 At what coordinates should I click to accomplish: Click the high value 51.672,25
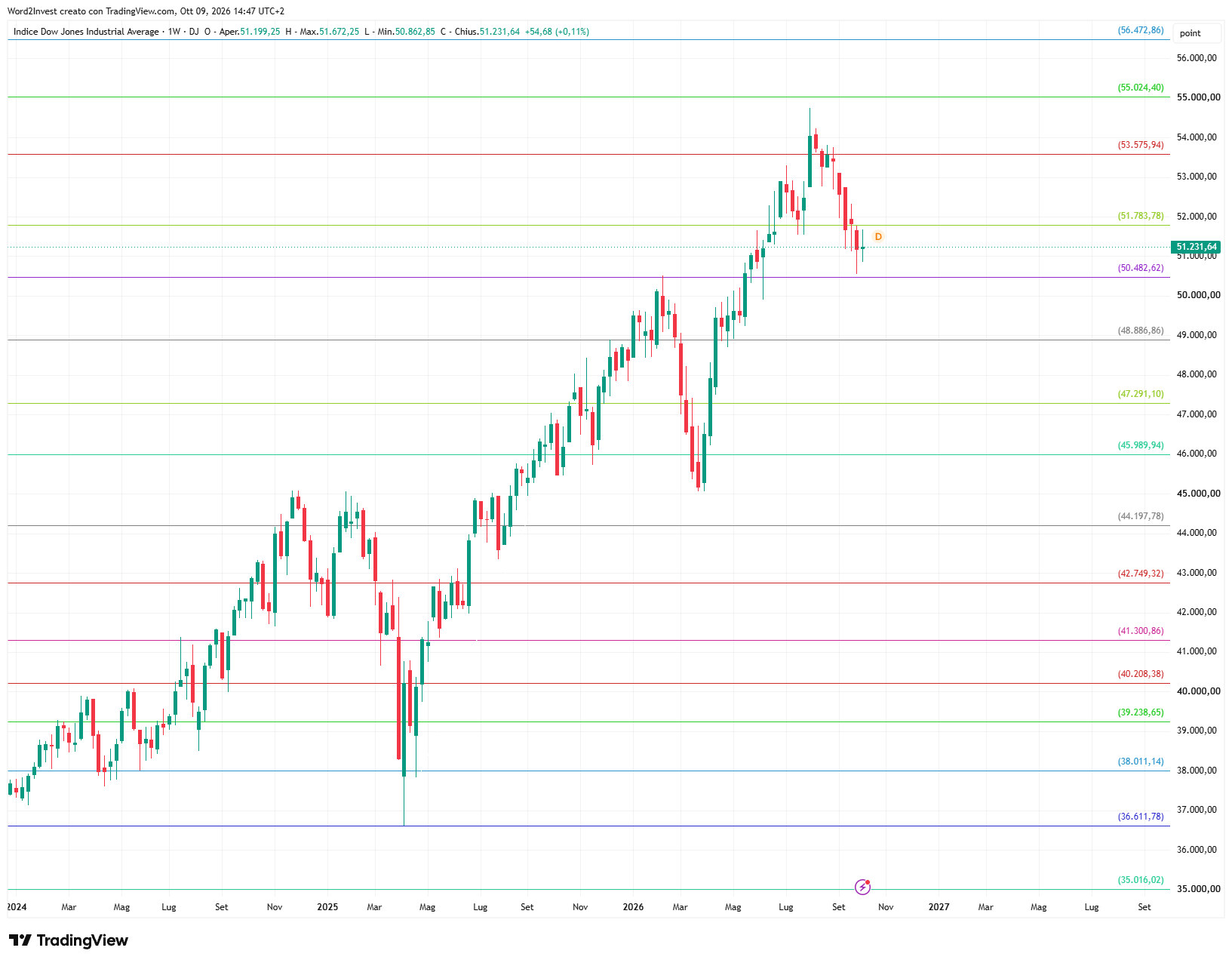[339, 32]
